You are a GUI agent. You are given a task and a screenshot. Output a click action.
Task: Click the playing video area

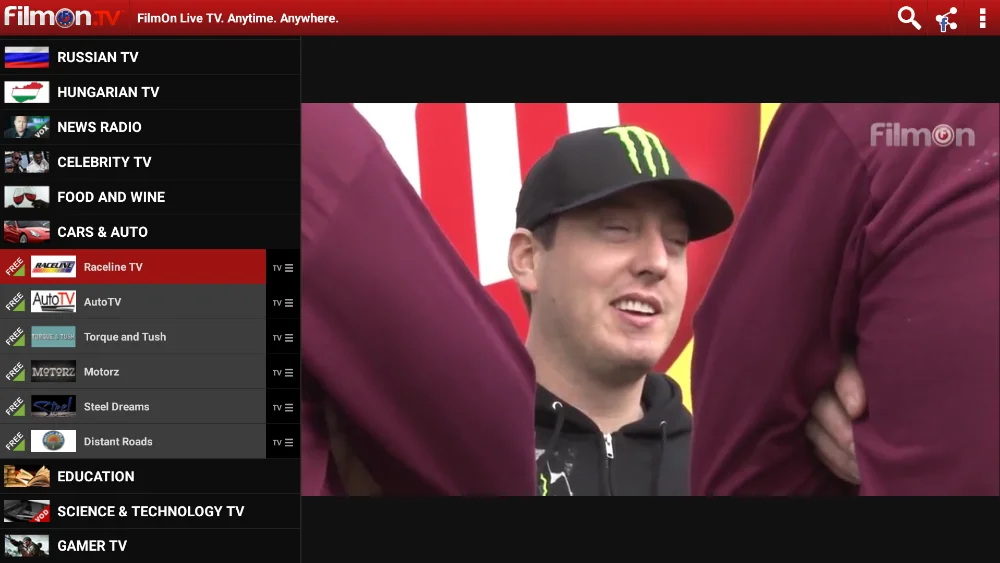coord(650,299)
